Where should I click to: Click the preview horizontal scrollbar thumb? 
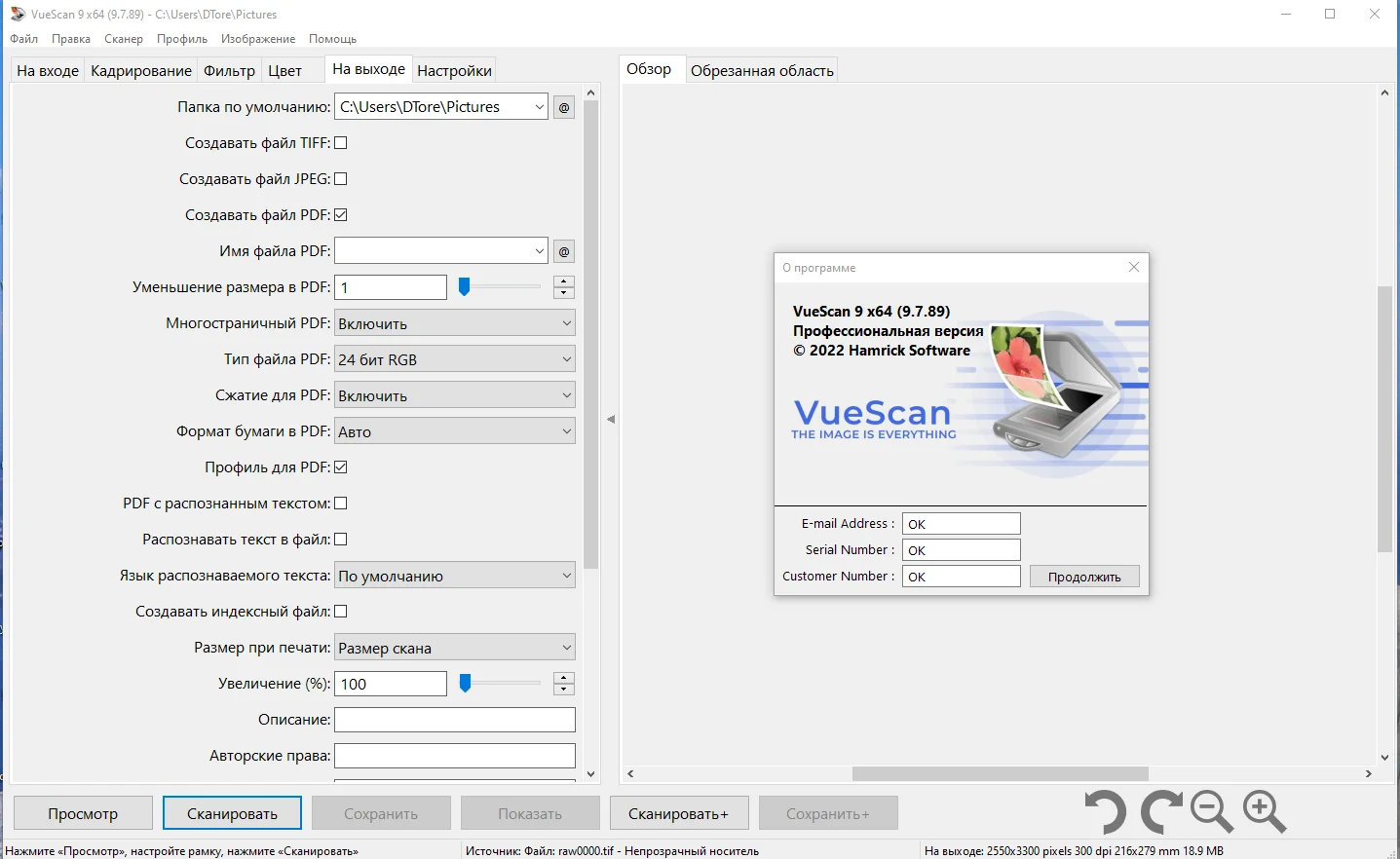tap(1001, 773)
